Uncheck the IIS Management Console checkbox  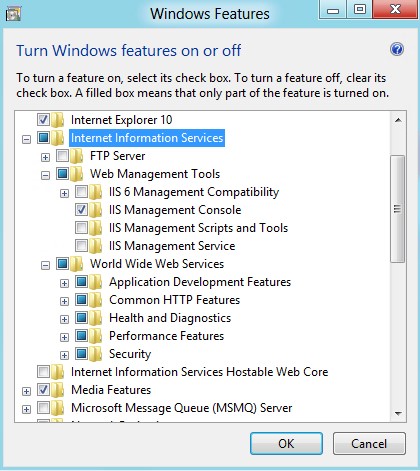click(x=81, y=209)
